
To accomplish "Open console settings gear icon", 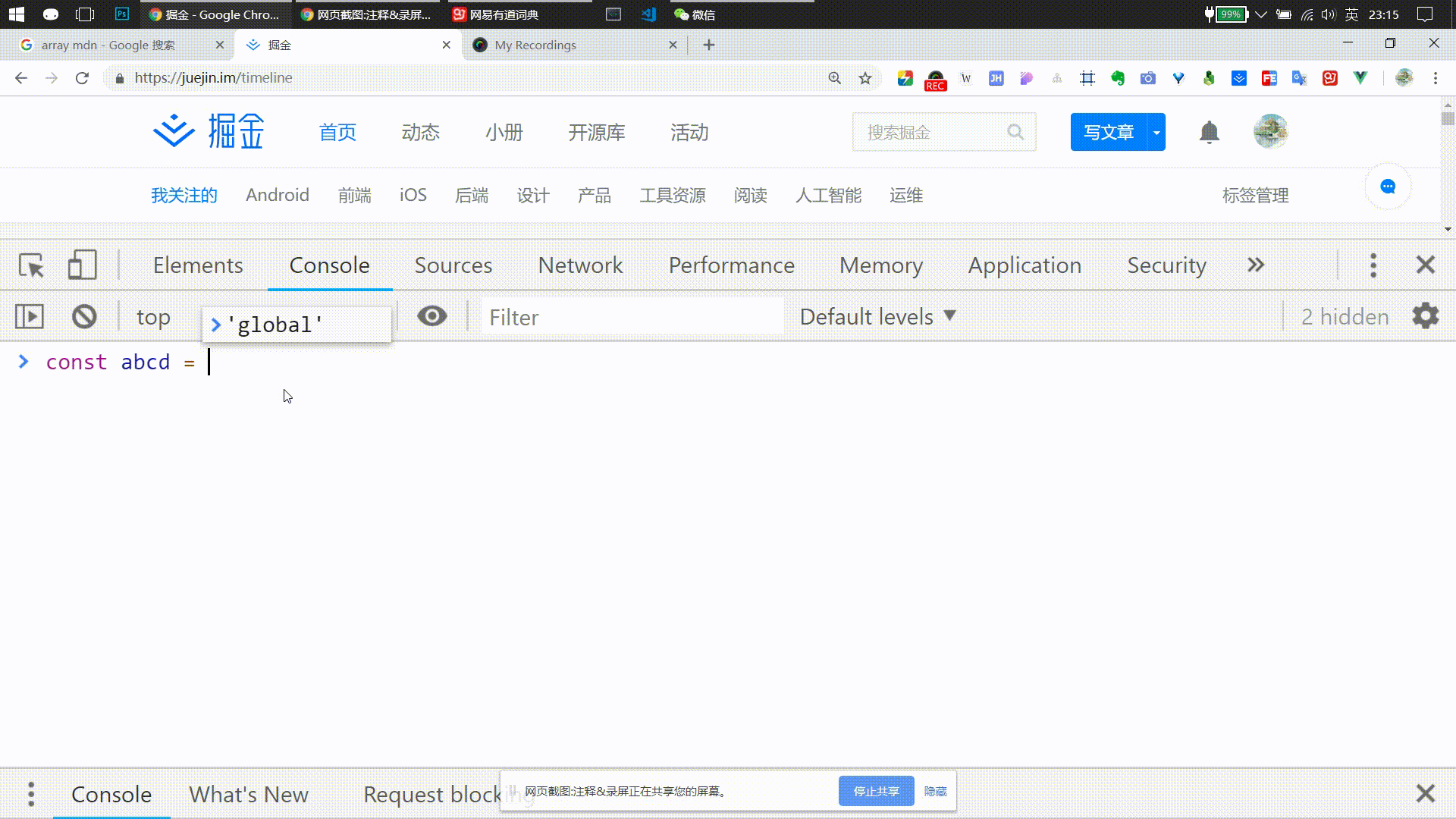I will [1425, 316].
